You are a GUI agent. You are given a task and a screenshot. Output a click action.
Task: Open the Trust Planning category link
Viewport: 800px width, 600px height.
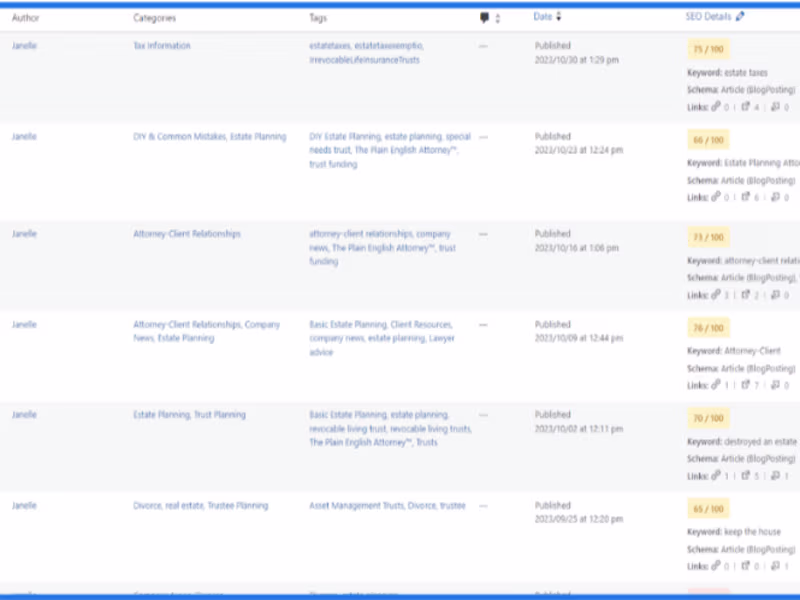click(x=220, y=414)
